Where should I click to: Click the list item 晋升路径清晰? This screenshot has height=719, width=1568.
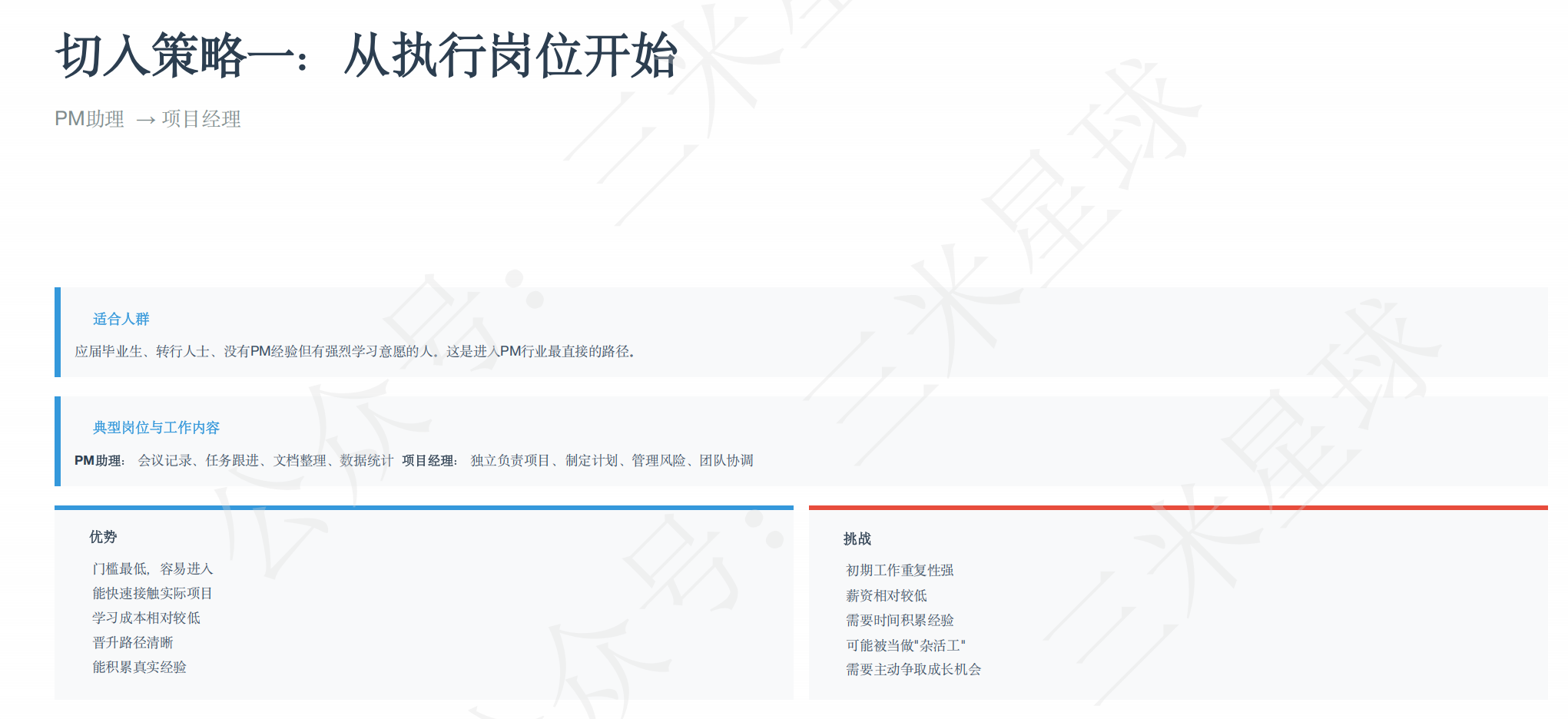pyautogui.click(x=132, y=643)
